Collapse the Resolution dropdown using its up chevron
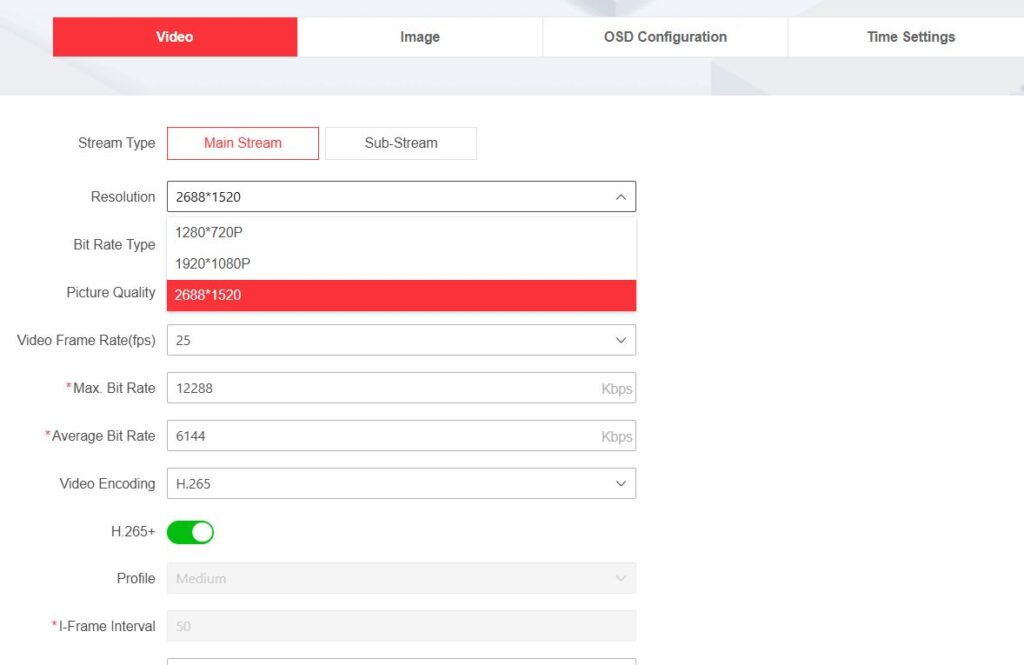 coord(620,197)
